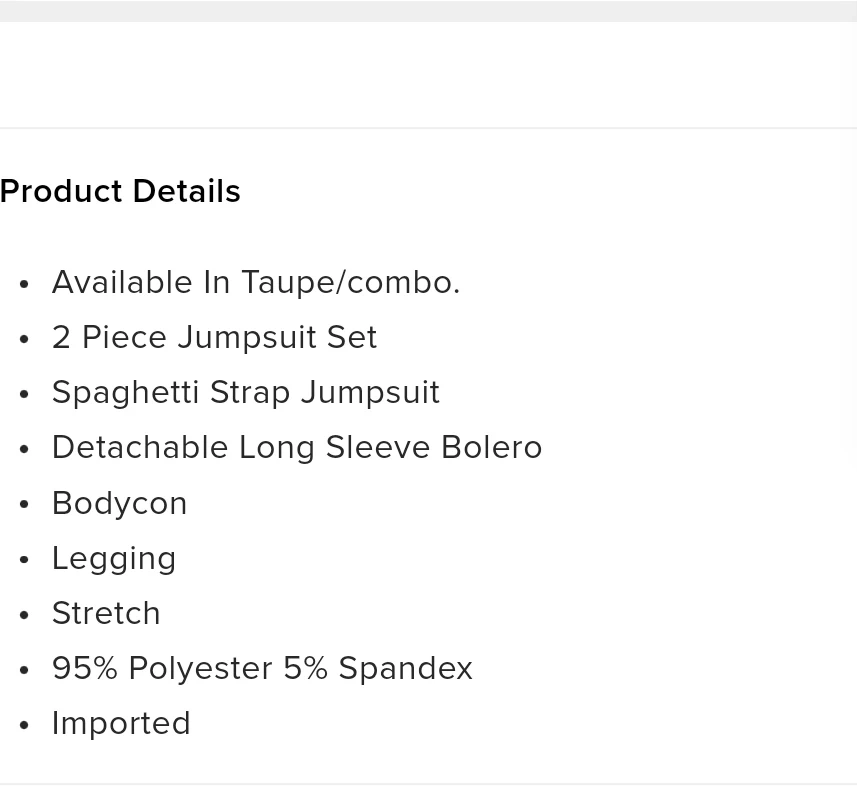The height and width of the screenshot is (787, 857).
Task: Click the 'Stretch' list item
Action: point(106,613)
